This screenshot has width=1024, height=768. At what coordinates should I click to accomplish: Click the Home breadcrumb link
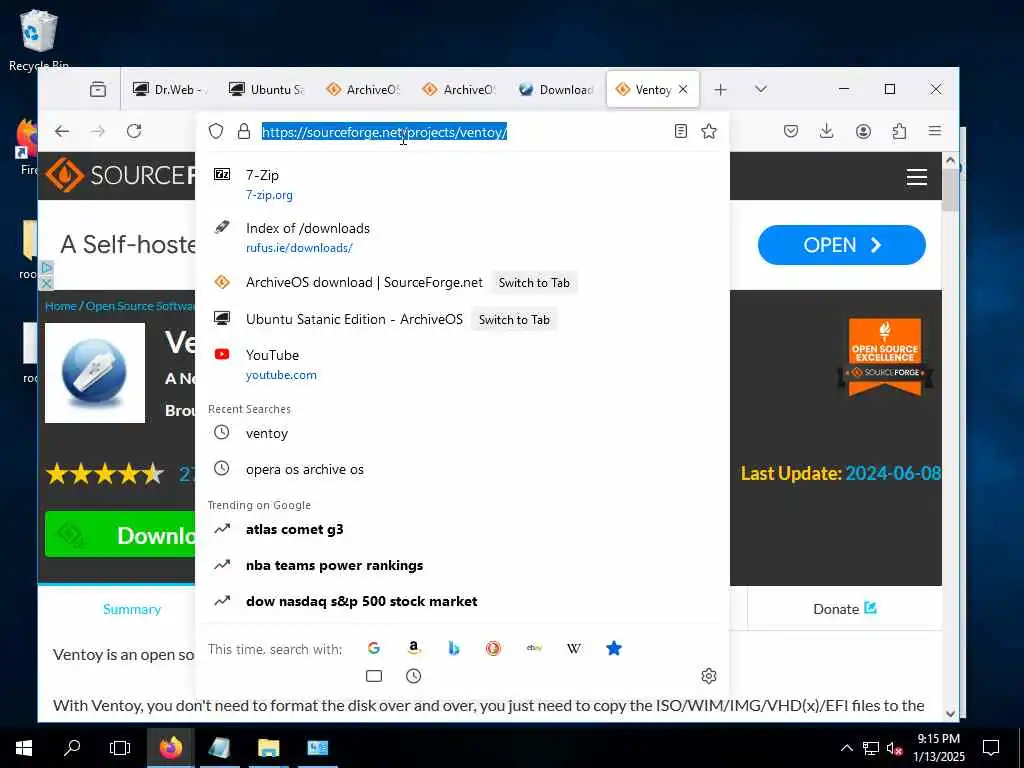click(61, 306)
